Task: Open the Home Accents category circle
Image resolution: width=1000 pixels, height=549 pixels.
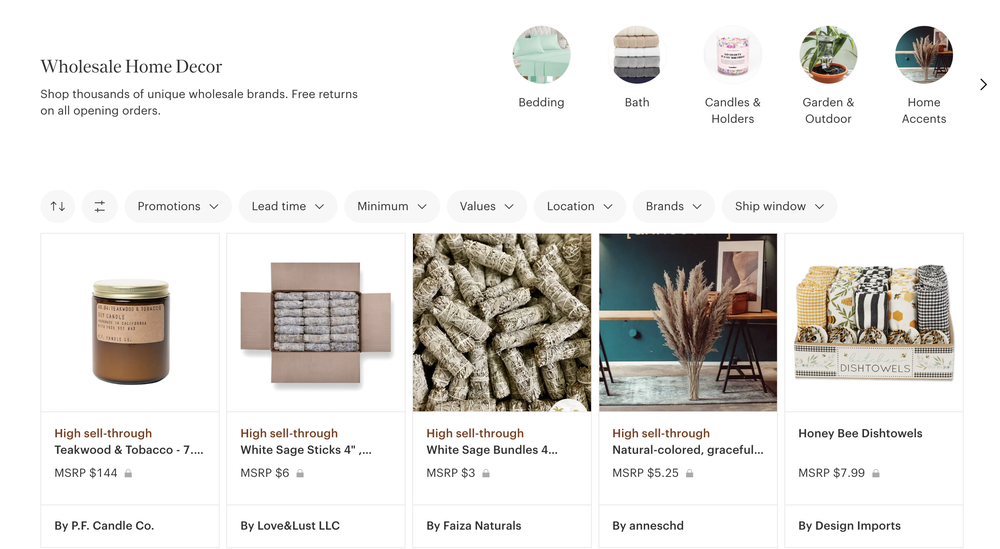Action: [x=924, y=55]
